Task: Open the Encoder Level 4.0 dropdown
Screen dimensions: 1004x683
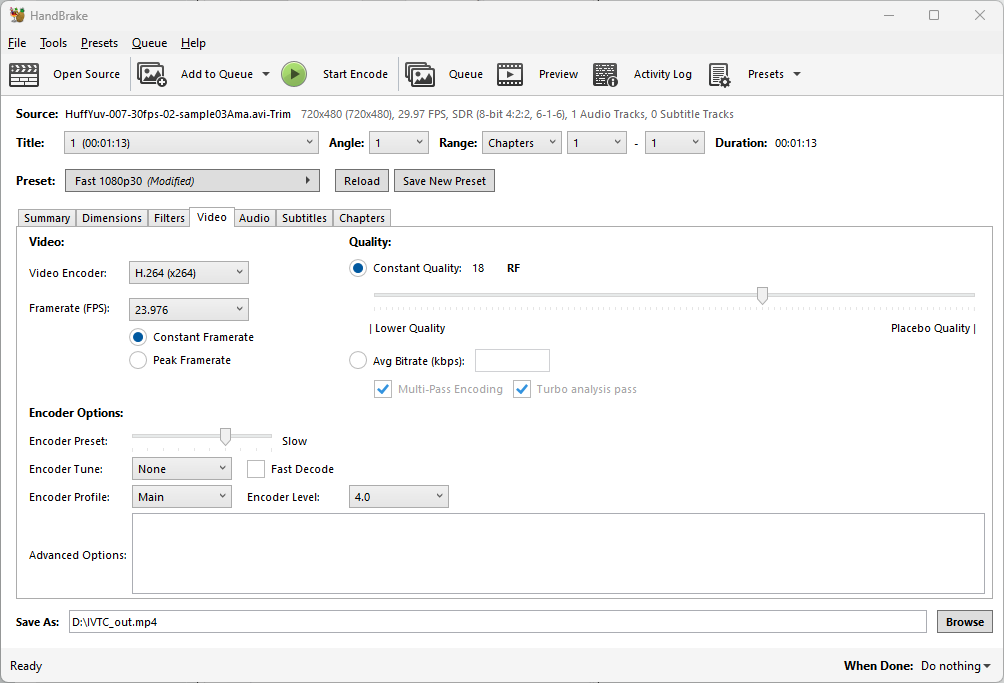Action: pos(398,497)
